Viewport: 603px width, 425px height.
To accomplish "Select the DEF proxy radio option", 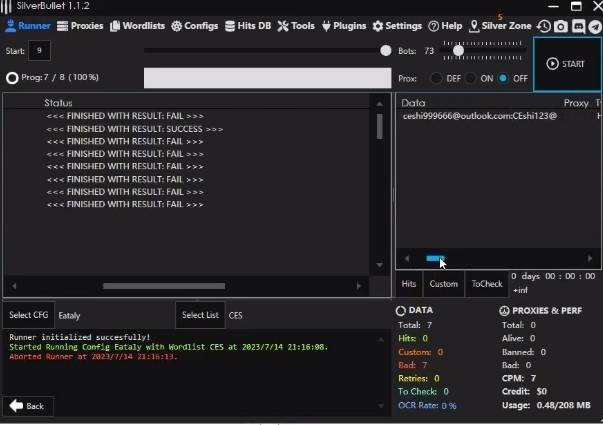I will [x=437, y=78].
